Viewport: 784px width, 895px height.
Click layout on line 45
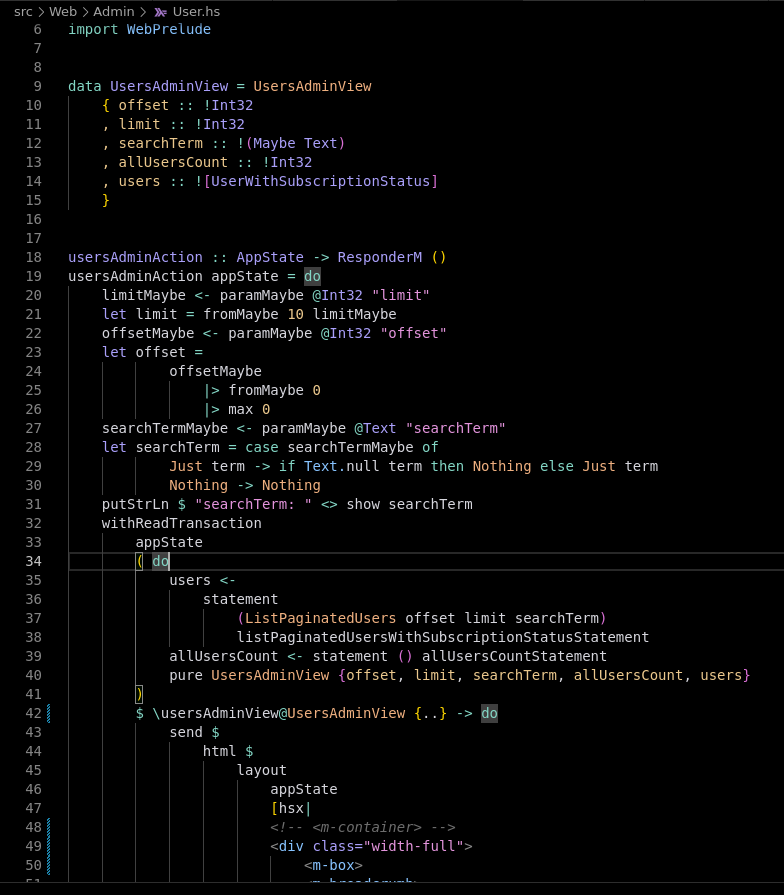click(261, 771)
